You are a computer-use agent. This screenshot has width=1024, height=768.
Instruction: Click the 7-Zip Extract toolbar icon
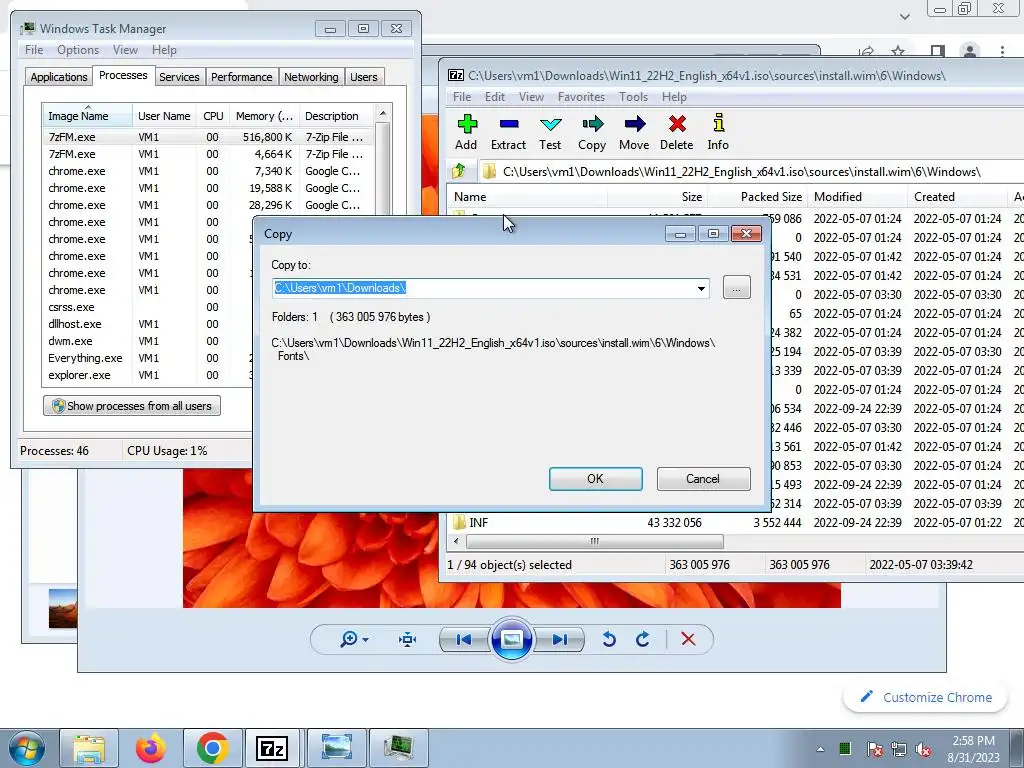coord(508,133)
